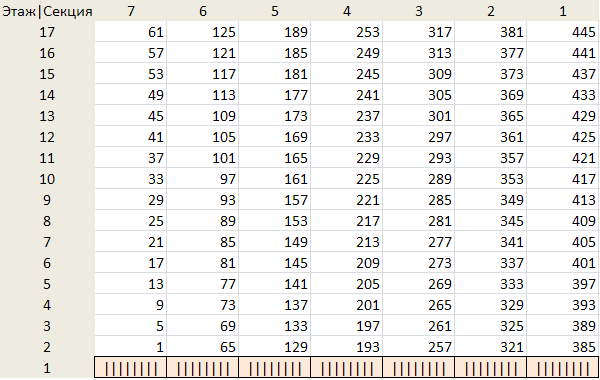Viewport: 600px width, 380px height.
Task: Select the cell containing 9 on floor 4
Action: coord(130,305)
